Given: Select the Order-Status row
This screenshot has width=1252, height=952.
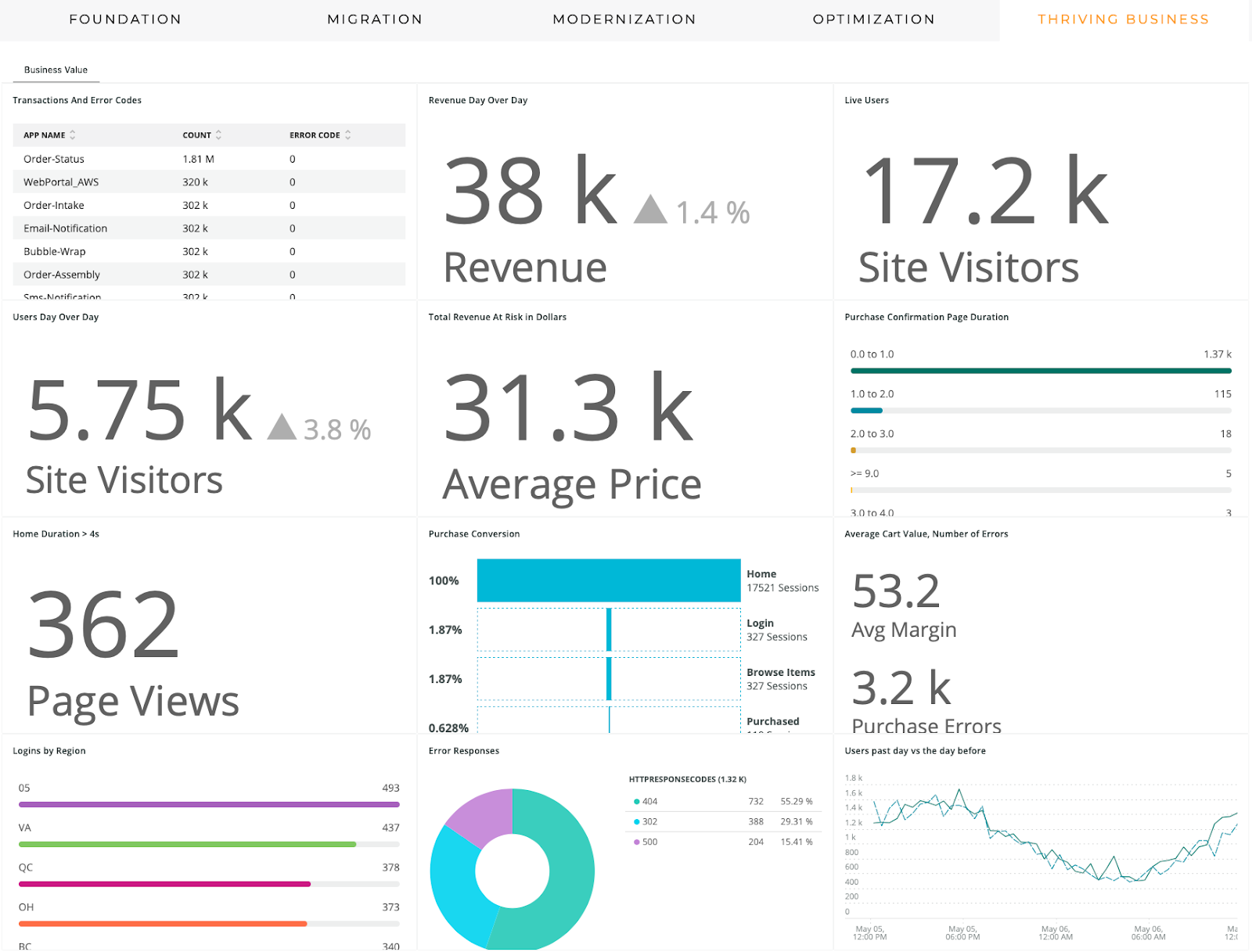Looking at the screenshot, I should [209, 159].
